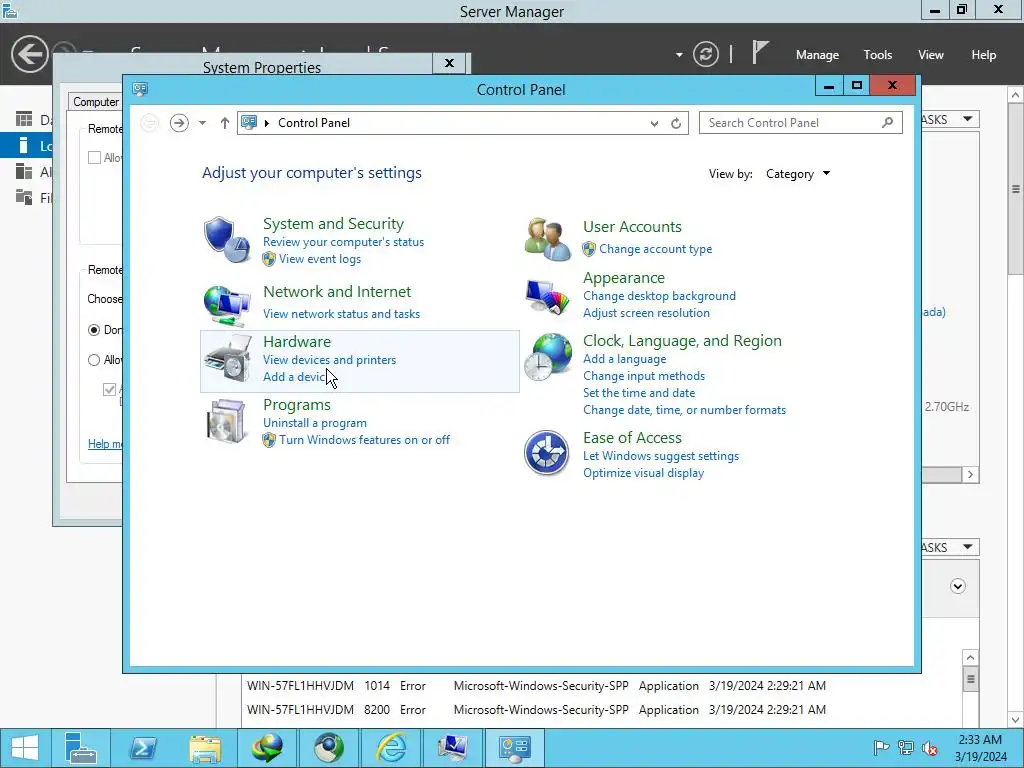Viewport: 1024px width, 768px height.
Task: Click Review your computer's status link
Action: tap(344, 242)
